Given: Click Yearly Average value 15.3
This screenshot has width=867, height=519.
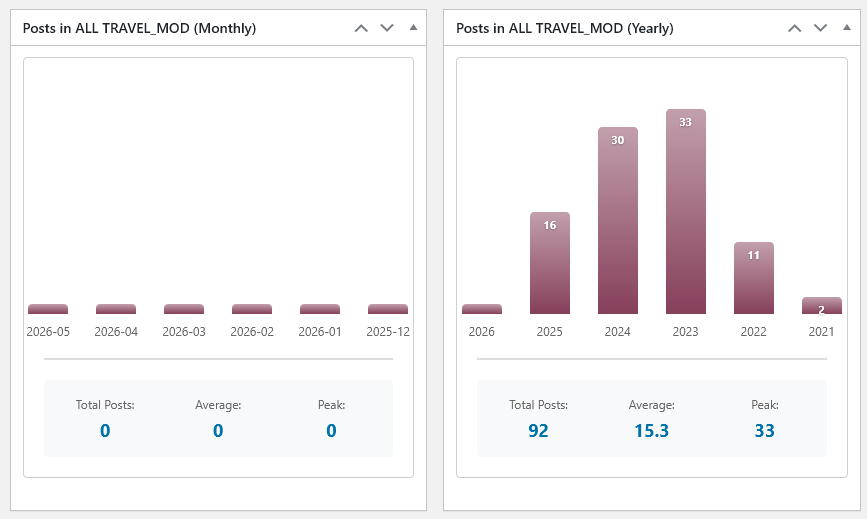Looking at the screenshot, I should click(651, 431).
